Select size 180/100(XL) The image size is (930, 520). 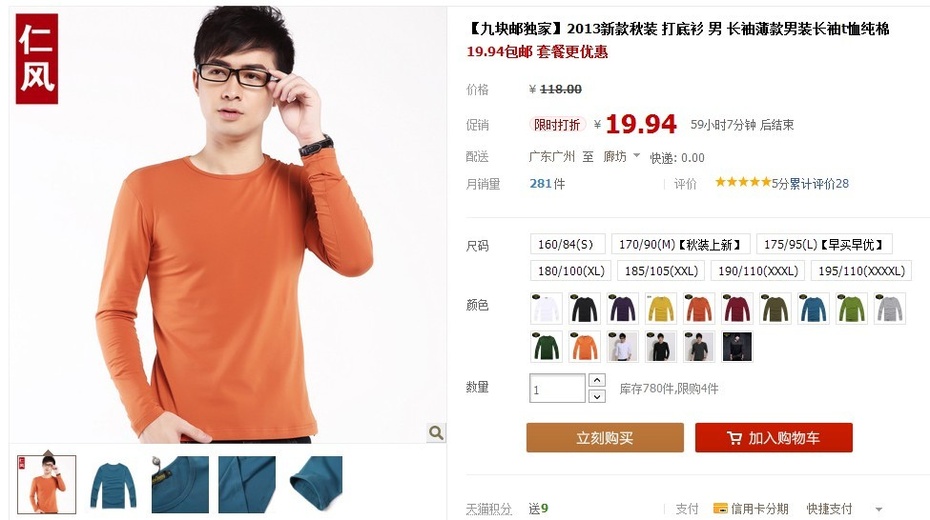(x=571, y=271)
